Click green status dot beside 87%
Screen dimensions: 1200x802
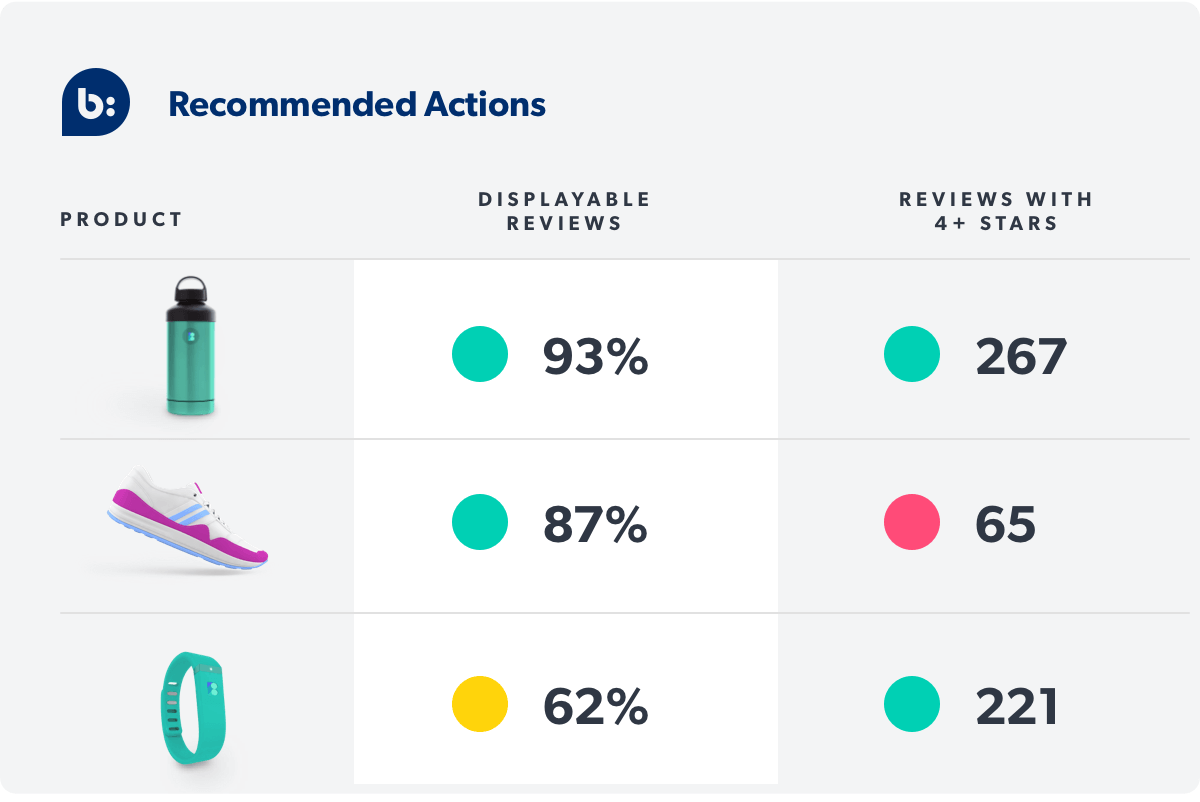pyautogui.click(x=480, y=522)
